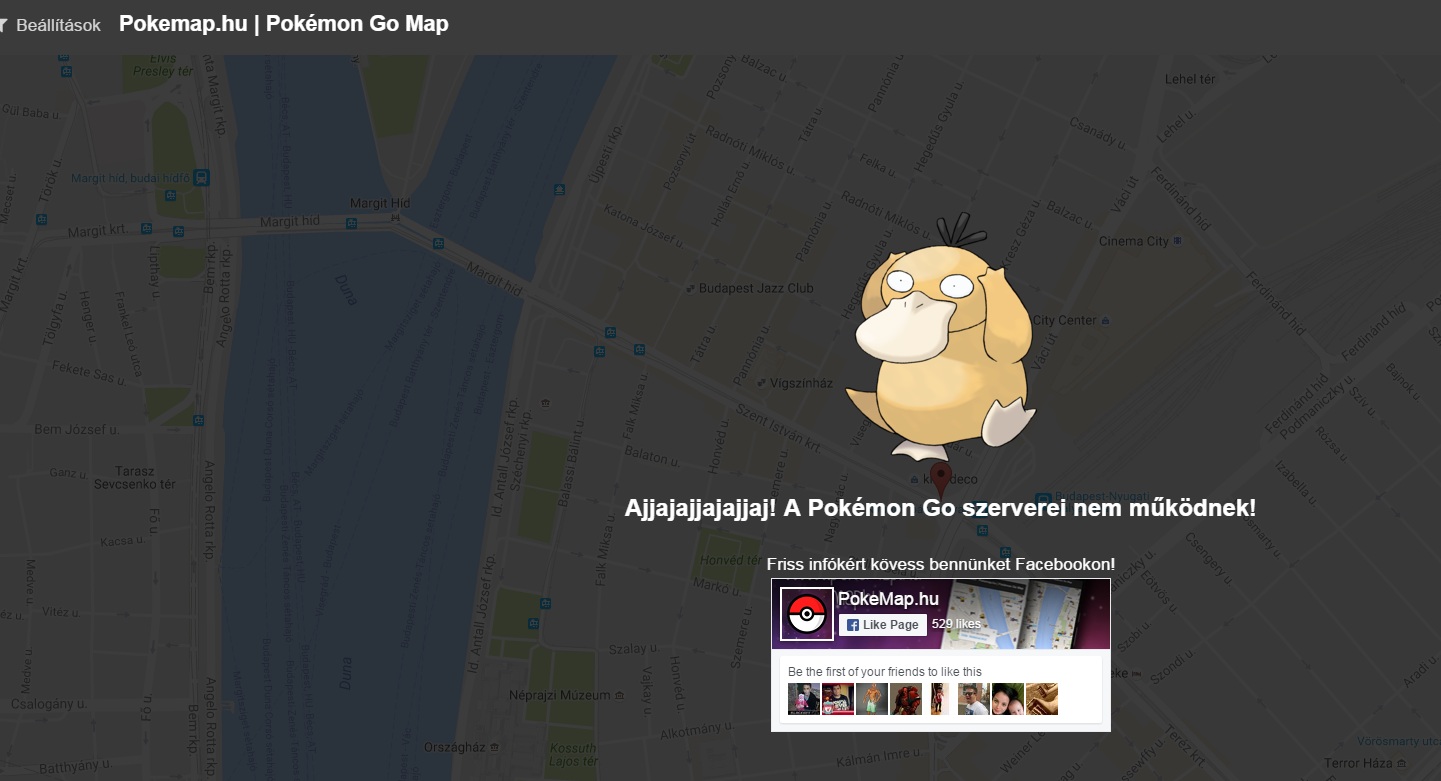Screen dimensions: 1441x781
Task: Click the 529 likes count
Action: (956, 624)
